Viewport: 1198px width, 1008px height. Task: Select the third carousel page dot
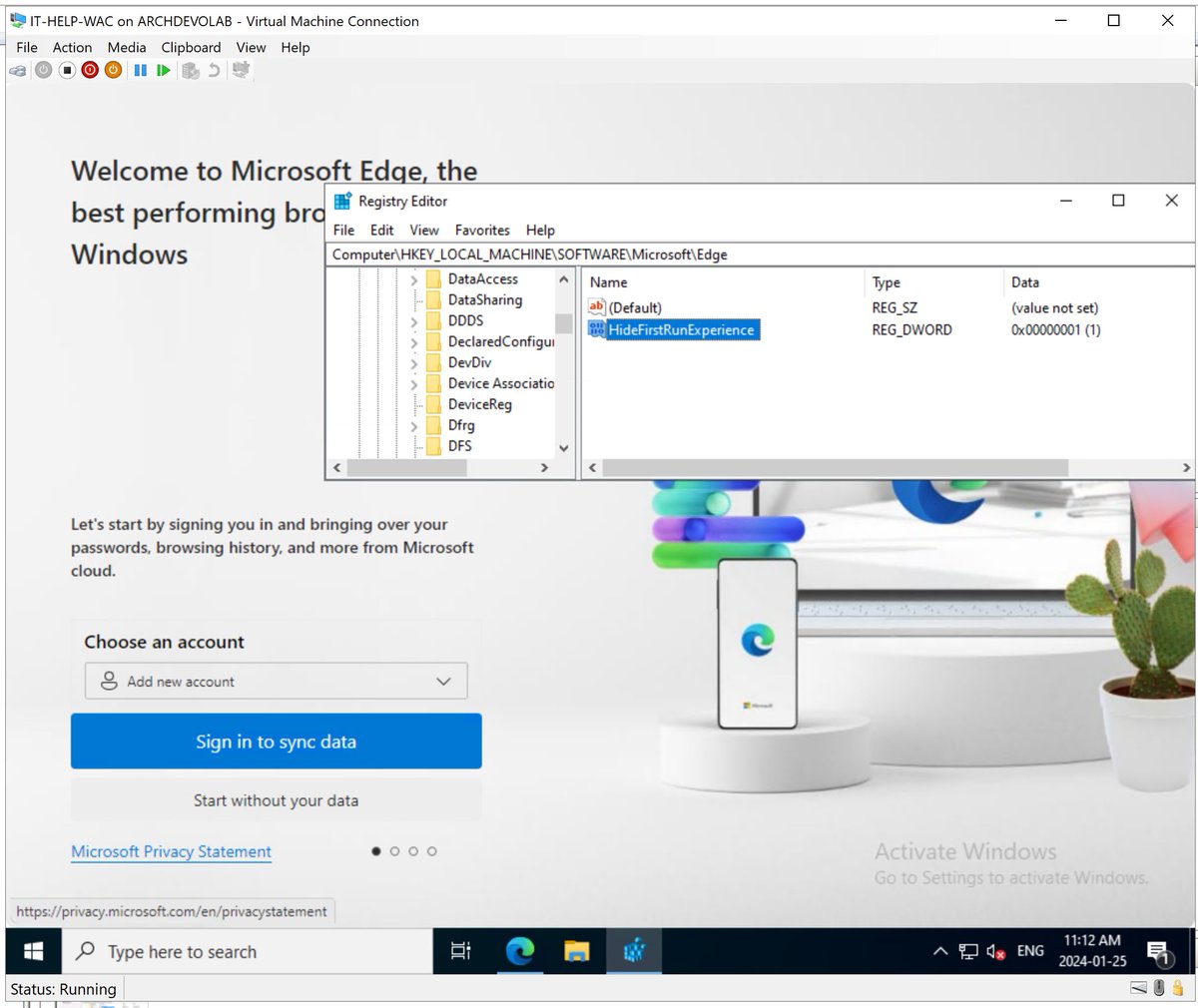(413, 851)
